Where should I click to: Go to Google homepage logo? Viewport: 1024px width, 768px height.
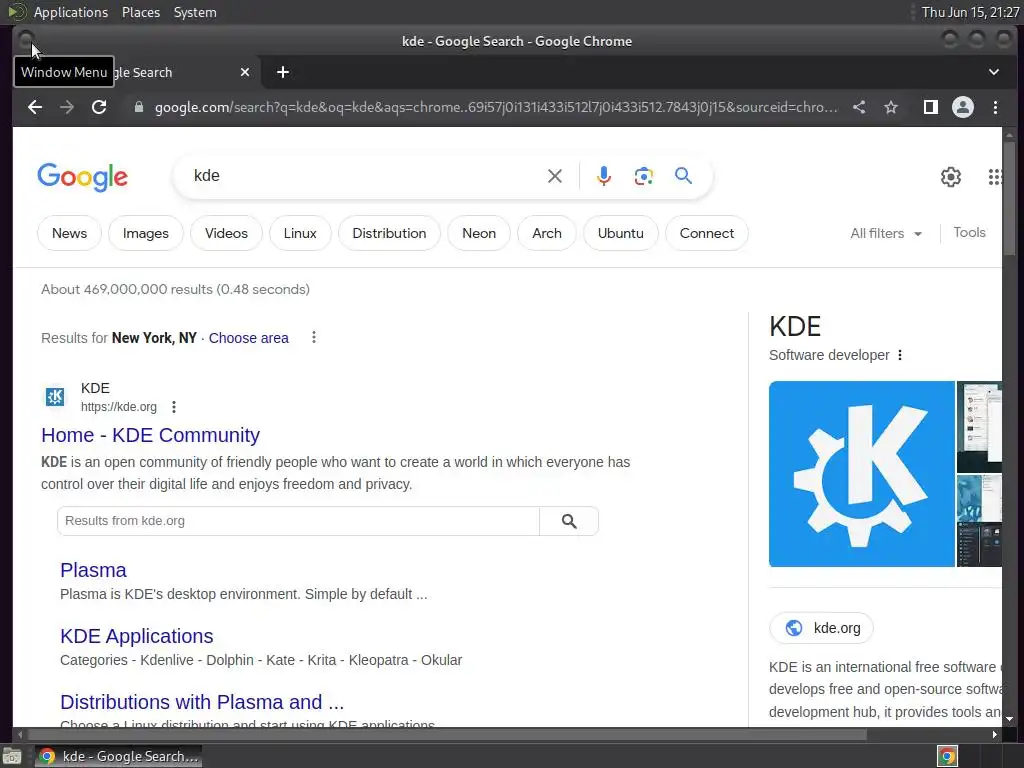point(82,177)
